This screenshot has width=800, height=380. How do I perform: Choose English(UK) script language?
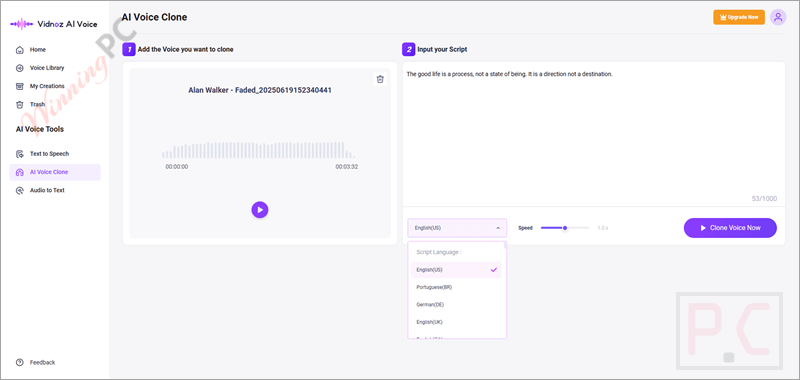pos(456,322)
